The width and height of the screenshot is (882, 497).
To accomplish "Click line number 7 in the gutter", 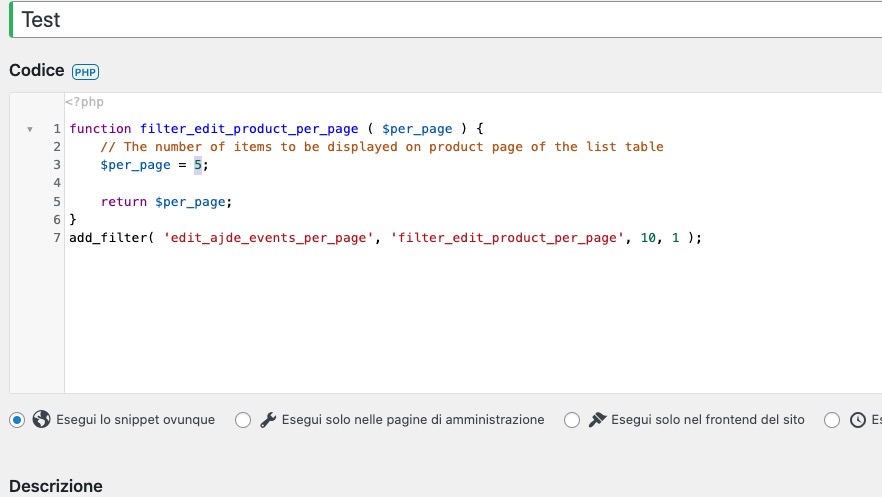I will pyautogui.click(x=57, y=238).
